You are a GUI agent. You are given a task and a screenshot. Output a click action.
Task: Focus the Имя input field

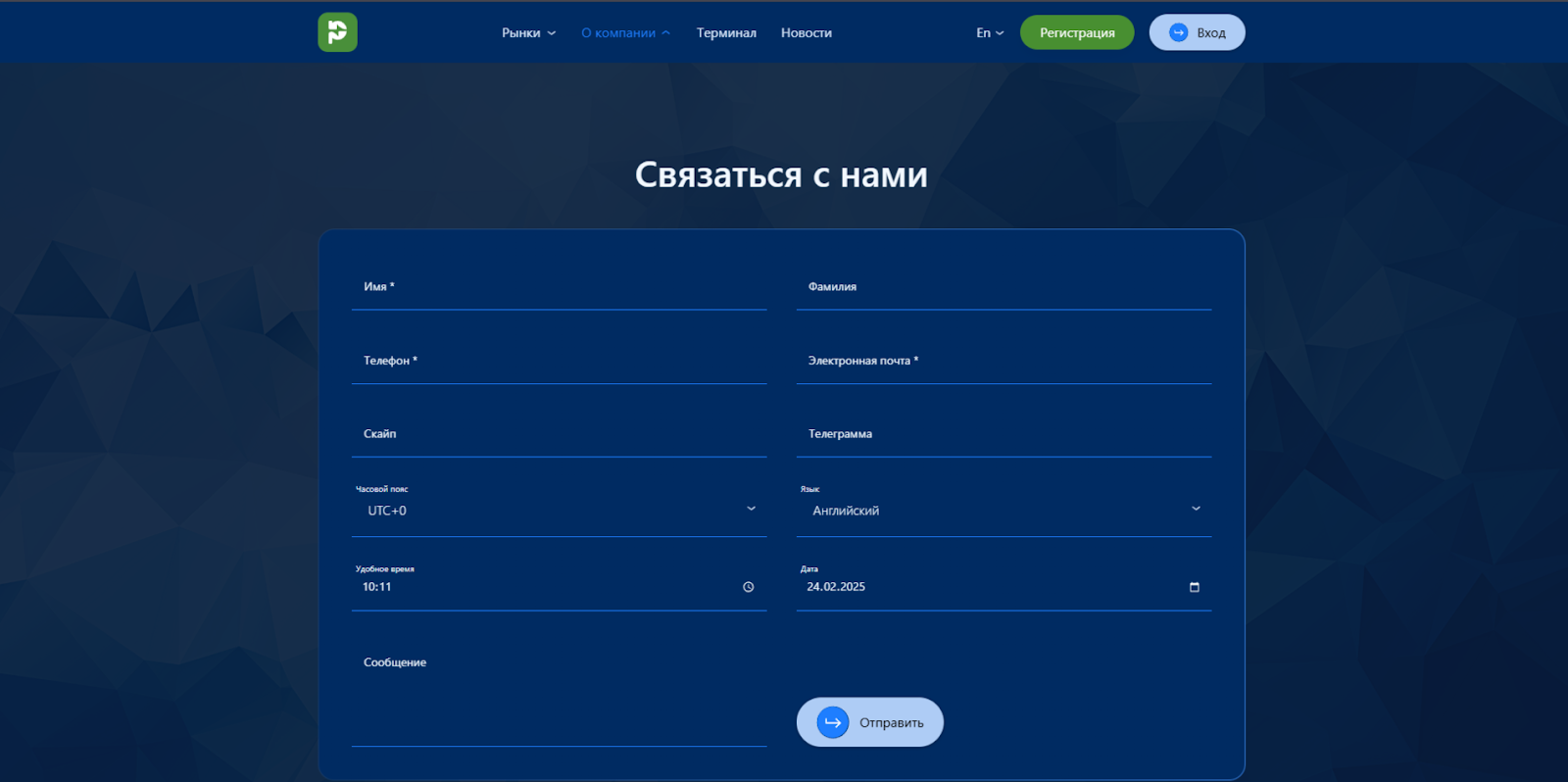[560, 287]
